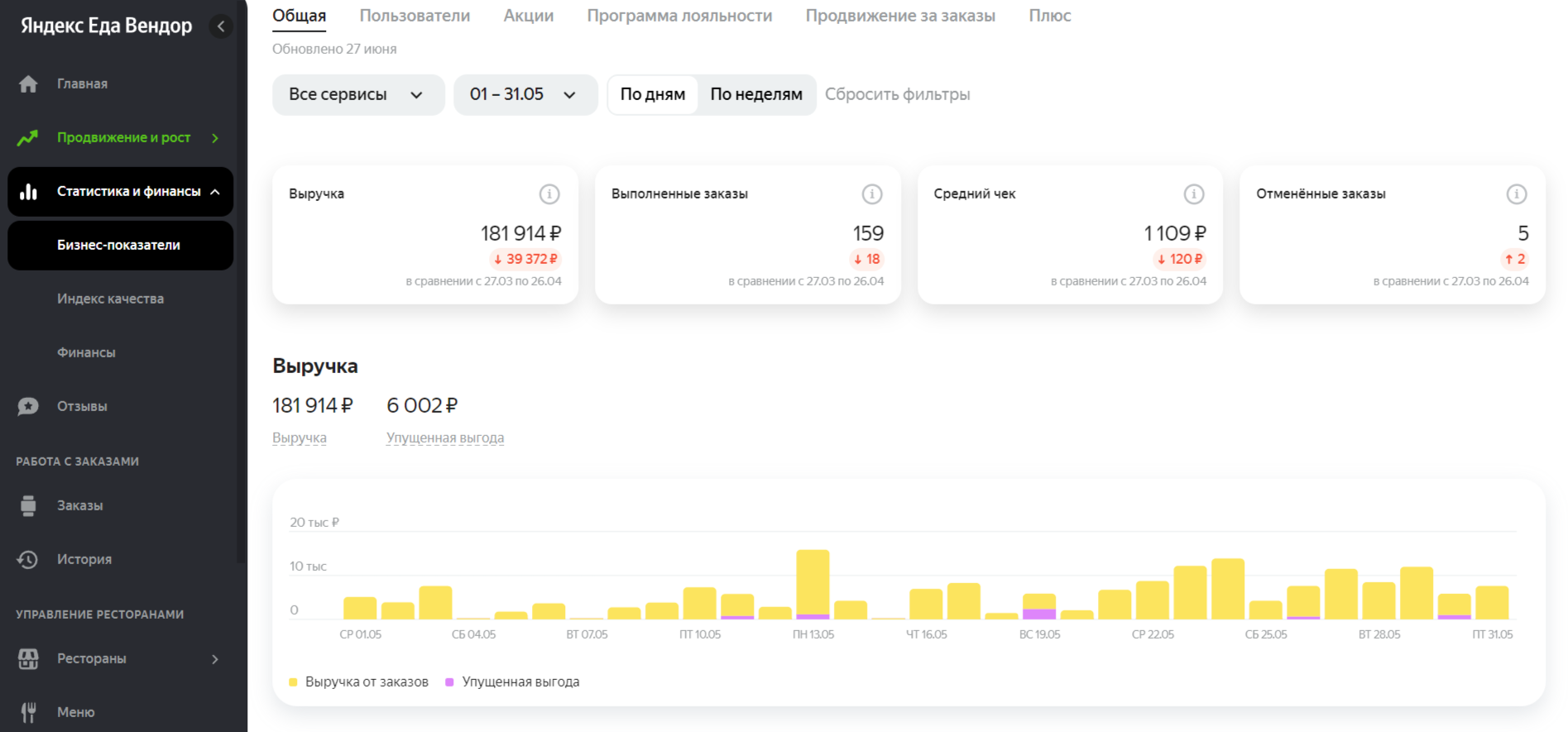Toggle Выручка от заказов legend item
This screenshot has height=732, width=1568.
(358, 682)
